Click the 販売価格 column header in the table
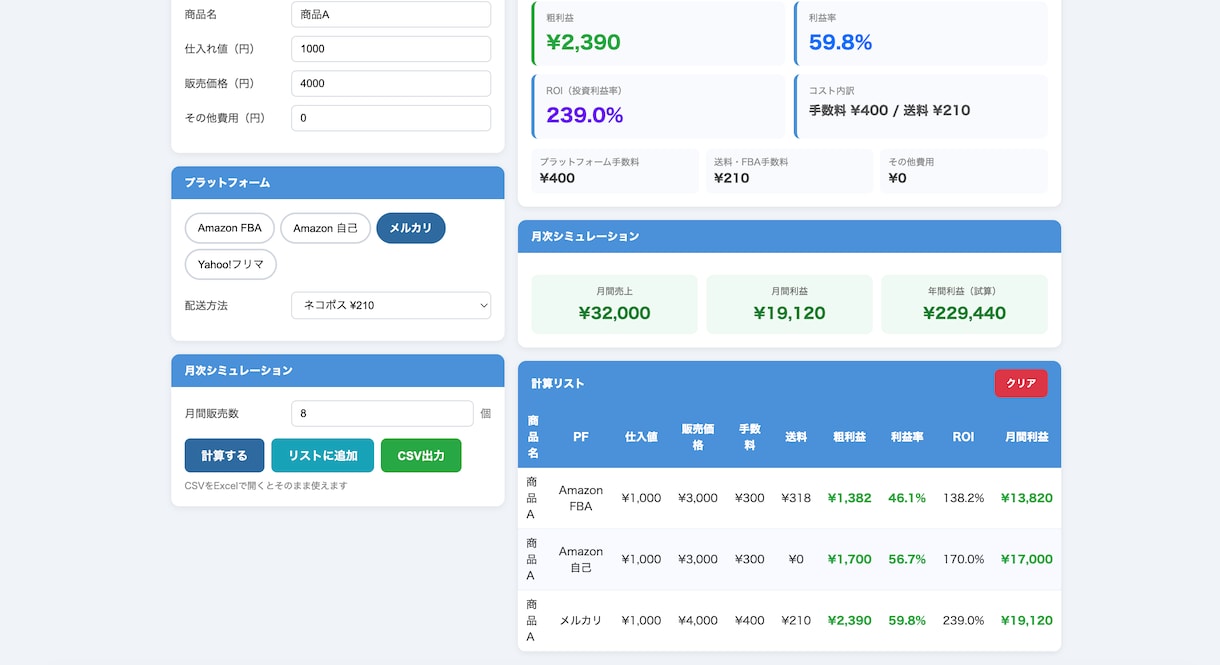 tap(698, 437)
